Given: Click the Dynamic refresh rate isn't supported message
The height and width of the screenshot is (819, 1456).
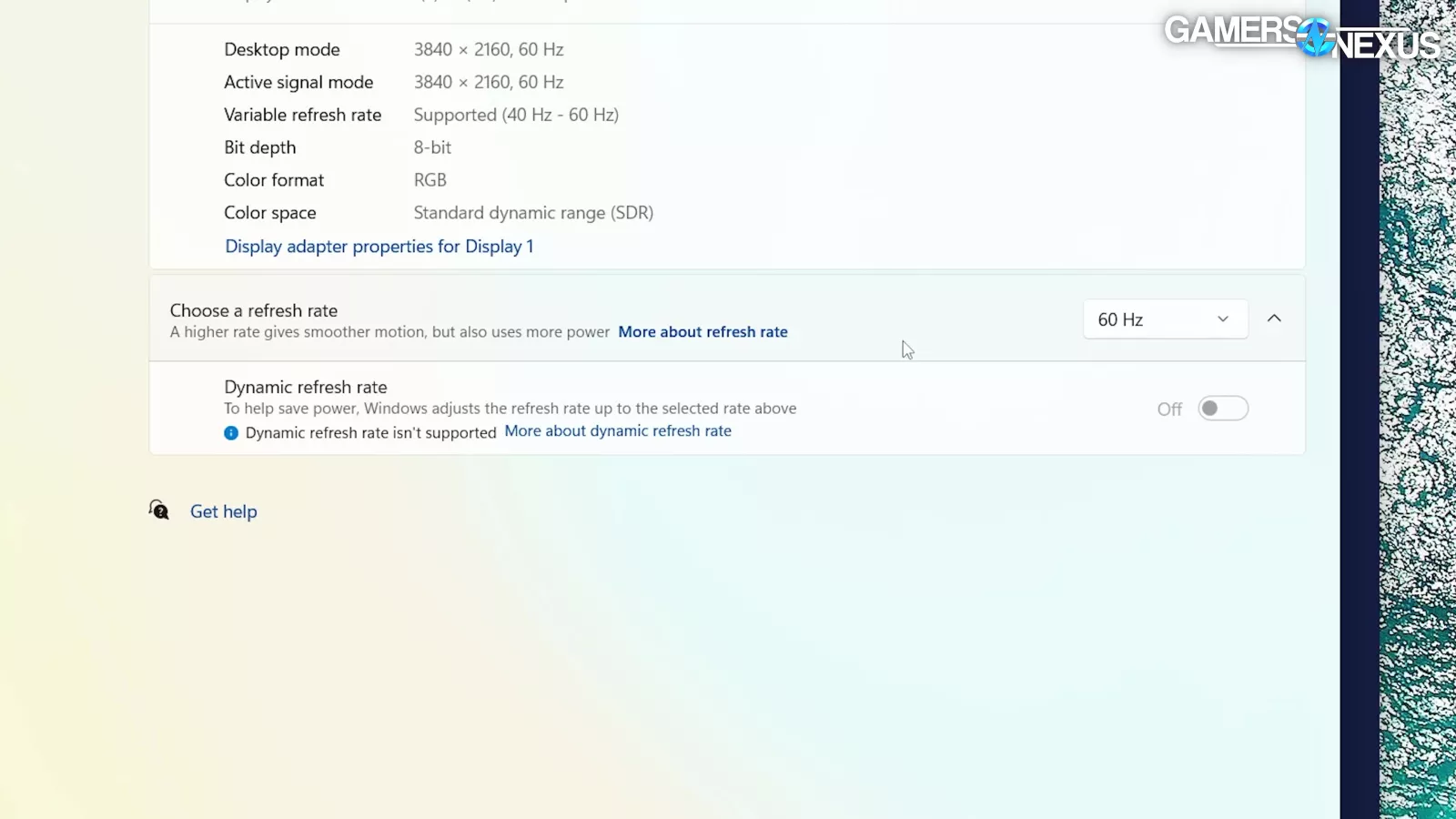Looking at the screenshot, I should coord(370,433).
